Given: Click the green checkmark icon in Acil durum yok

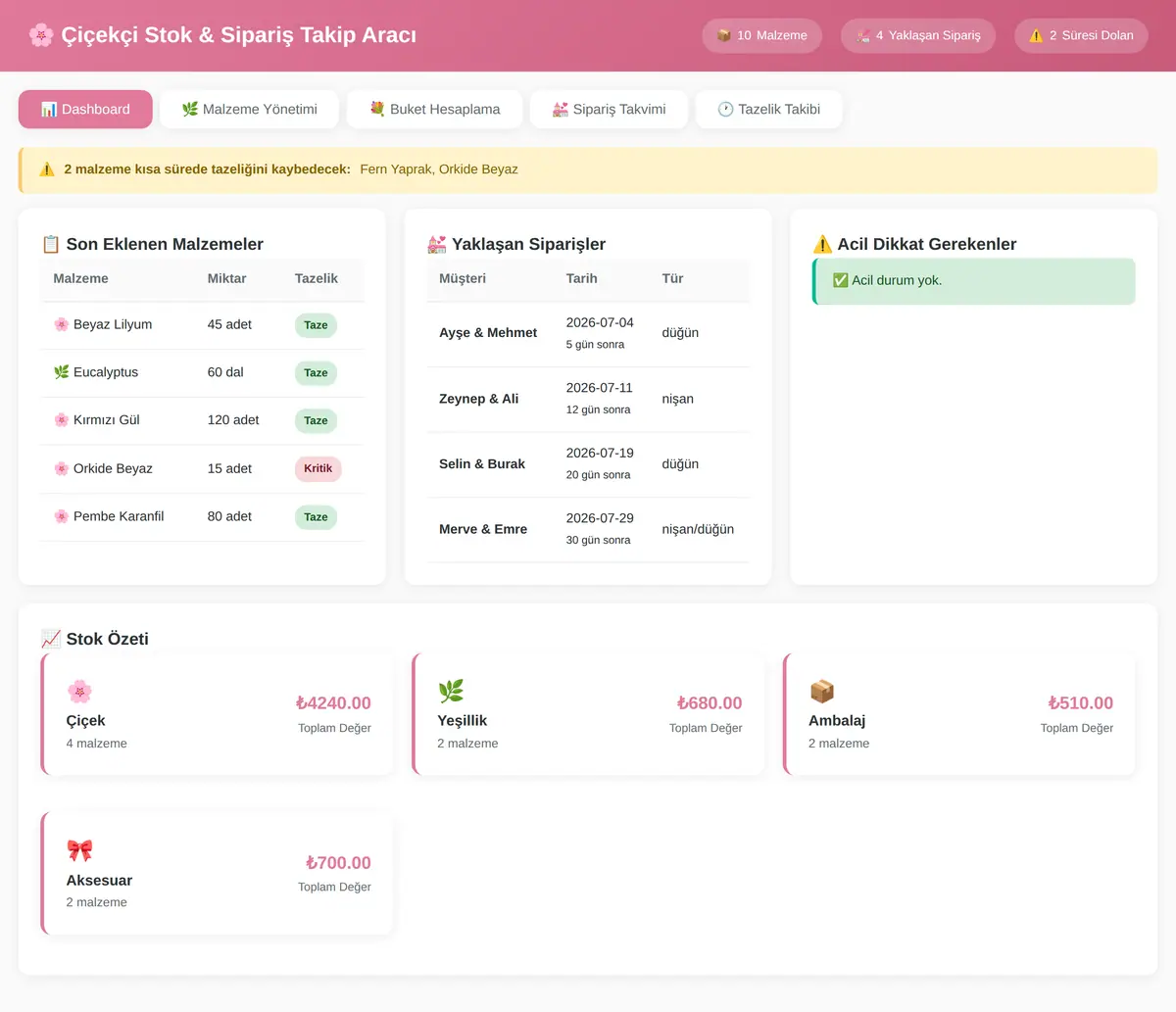Looking at the screenshot, I should click(x=841, y=280).
